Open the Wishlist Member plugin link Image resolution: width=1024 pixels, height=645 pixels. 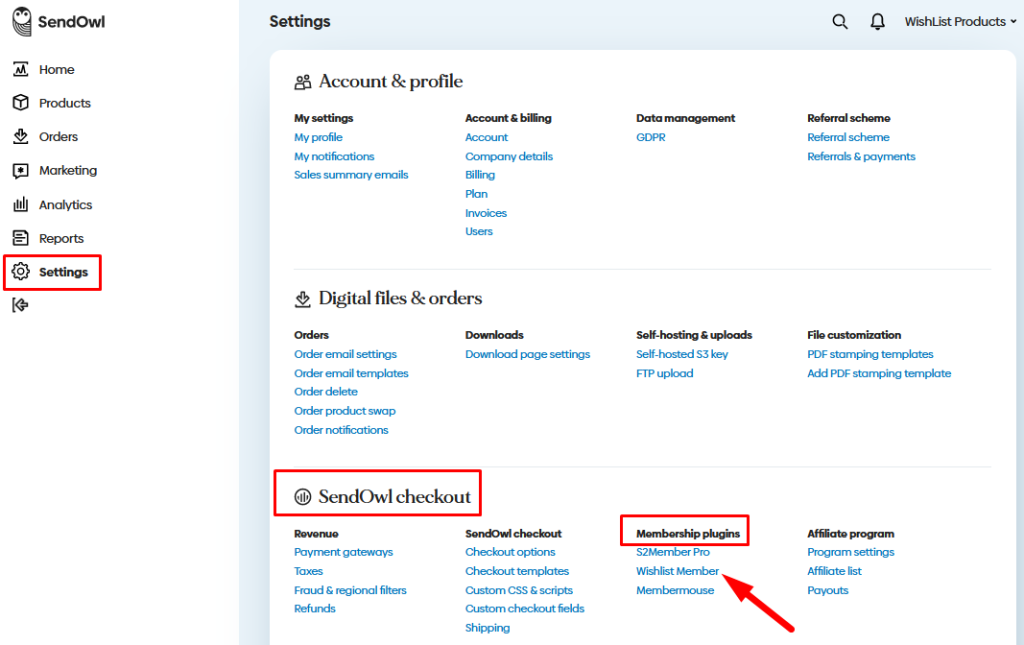click(677, 571)
